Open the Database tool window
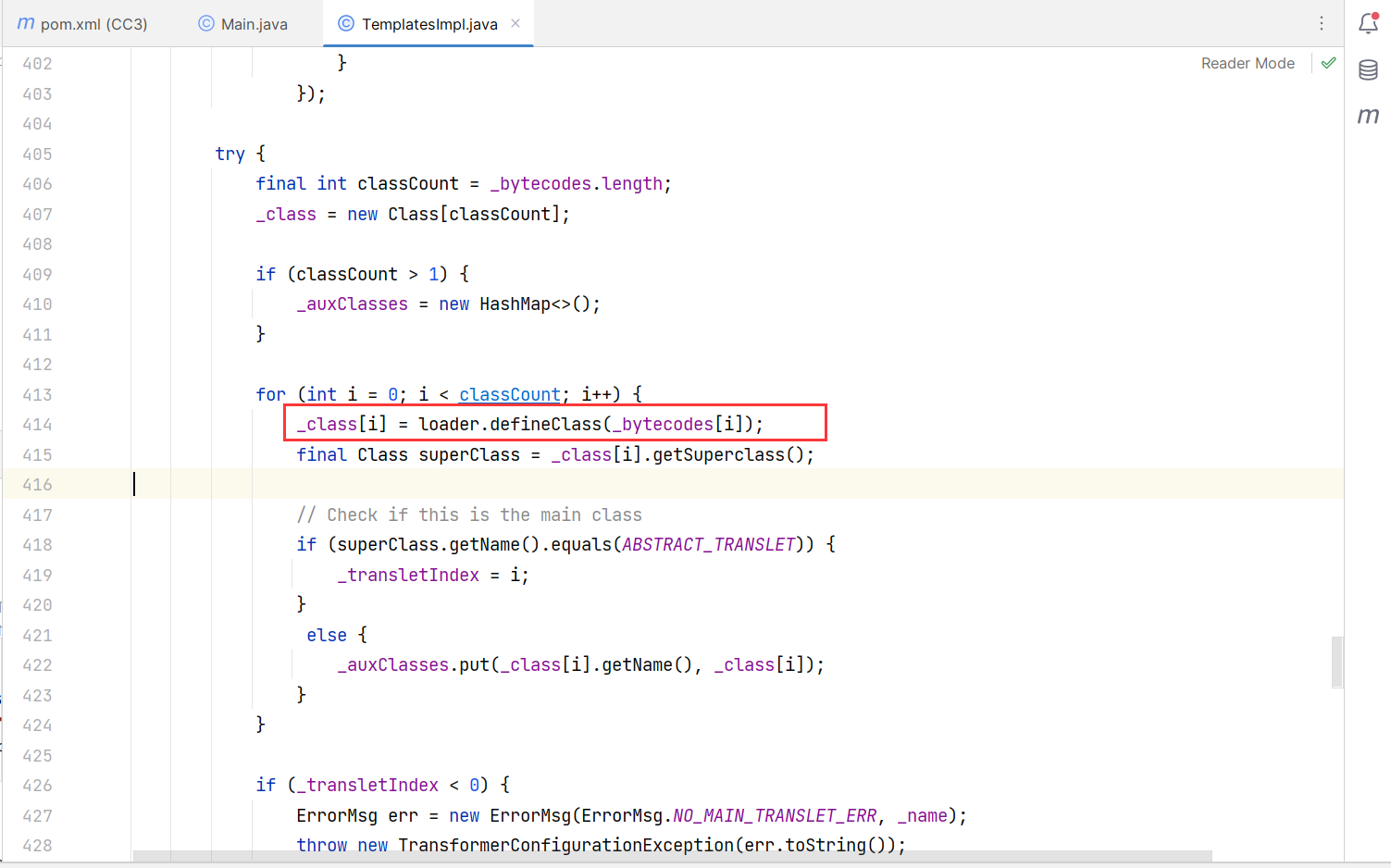This screenshot has width=1391, height=868. coord(1368,70)
